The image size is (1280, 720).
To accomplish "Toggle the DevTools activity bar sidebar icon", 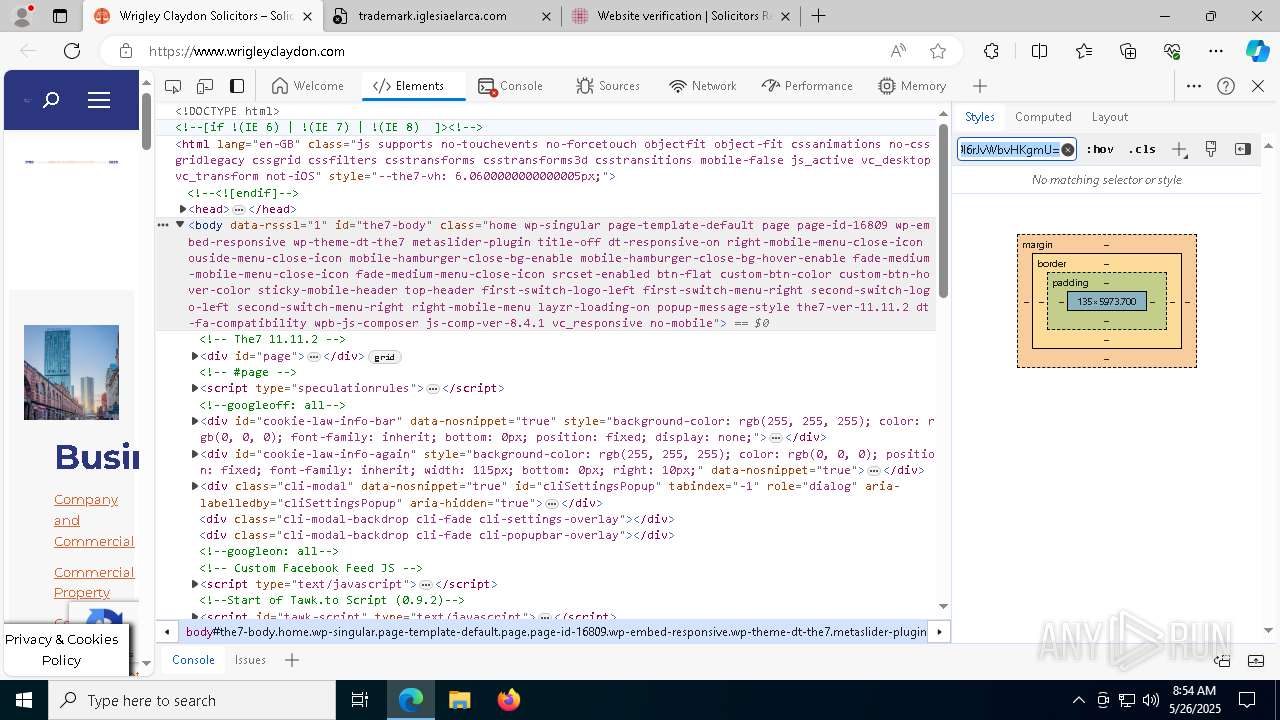I will 237,86.
